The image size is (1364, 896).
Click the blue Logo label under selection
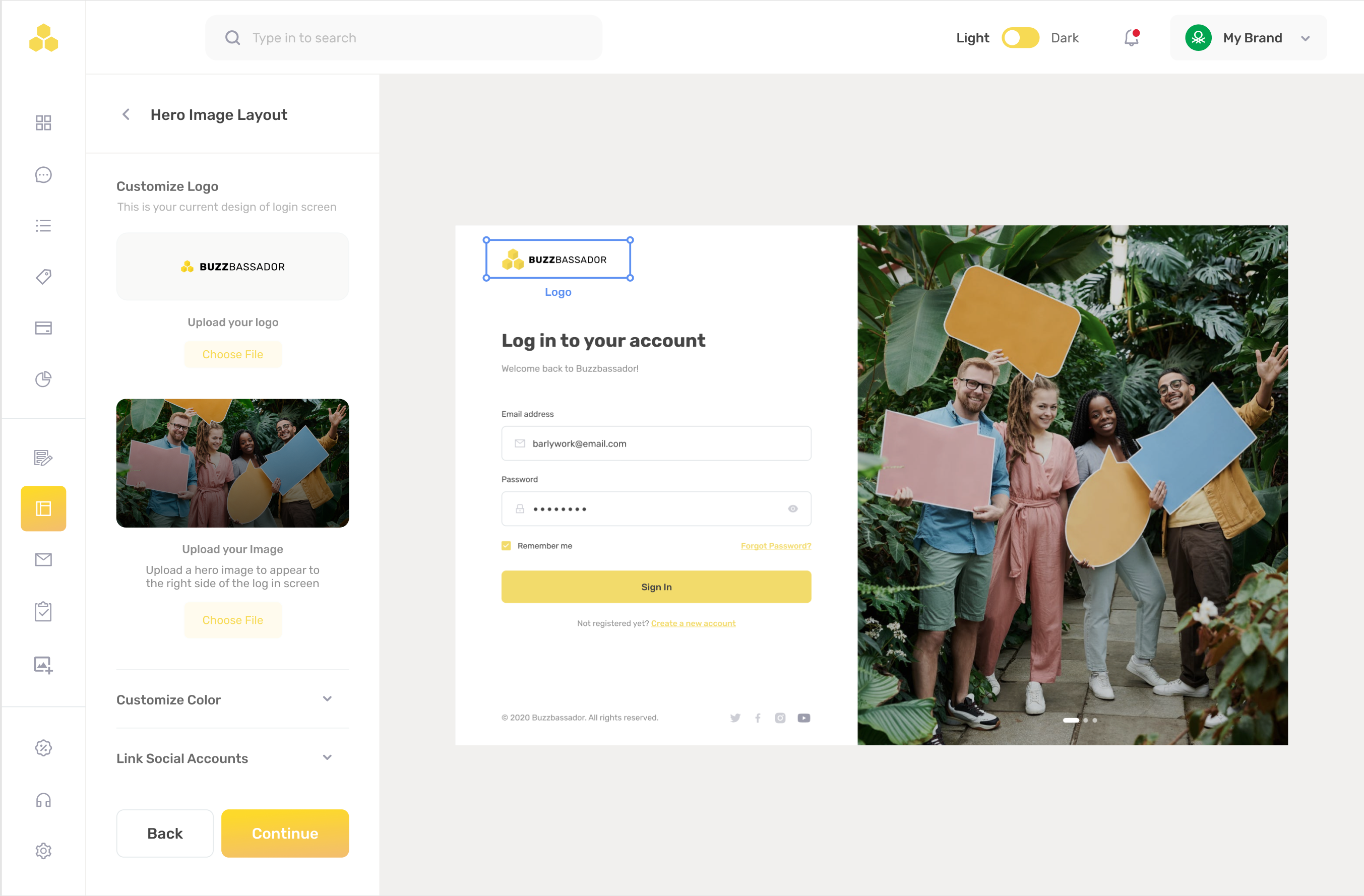pyautogui.click(x=558, y=292)
